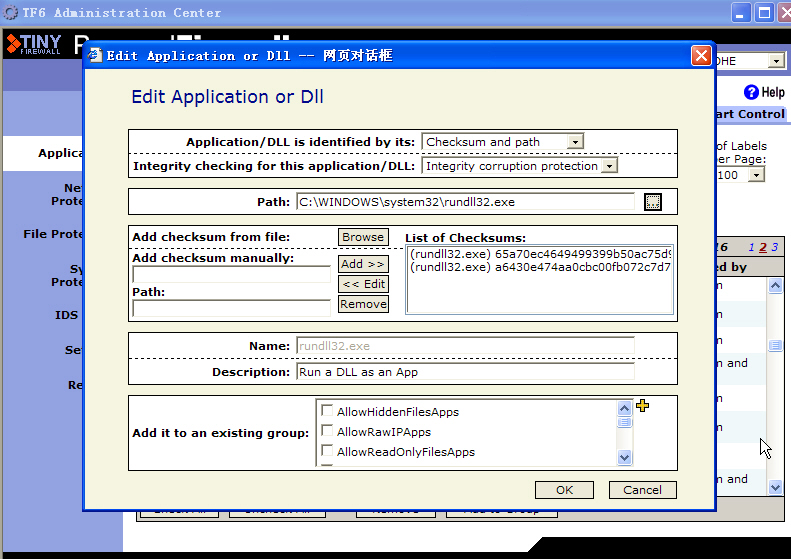This screenshot has width=791, height=559.
Task: Click the background list vertical scrollbar thumb
Action: pos(775,346)
